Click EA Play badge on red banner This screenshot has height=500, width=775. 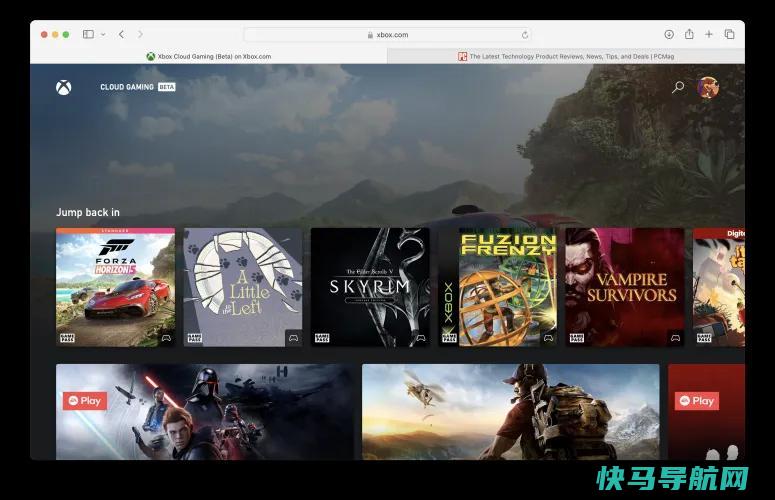coord(697,401)
